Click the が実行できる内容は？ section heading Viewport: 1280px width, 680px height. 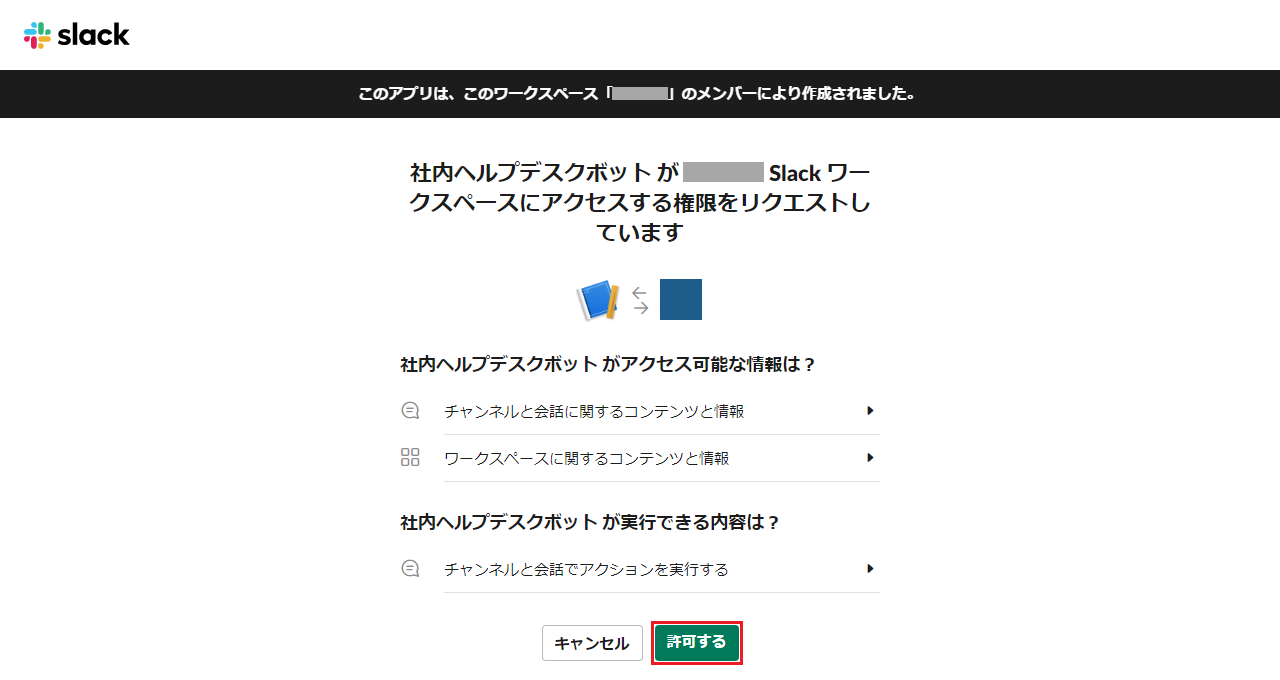[x=590, y=522]
